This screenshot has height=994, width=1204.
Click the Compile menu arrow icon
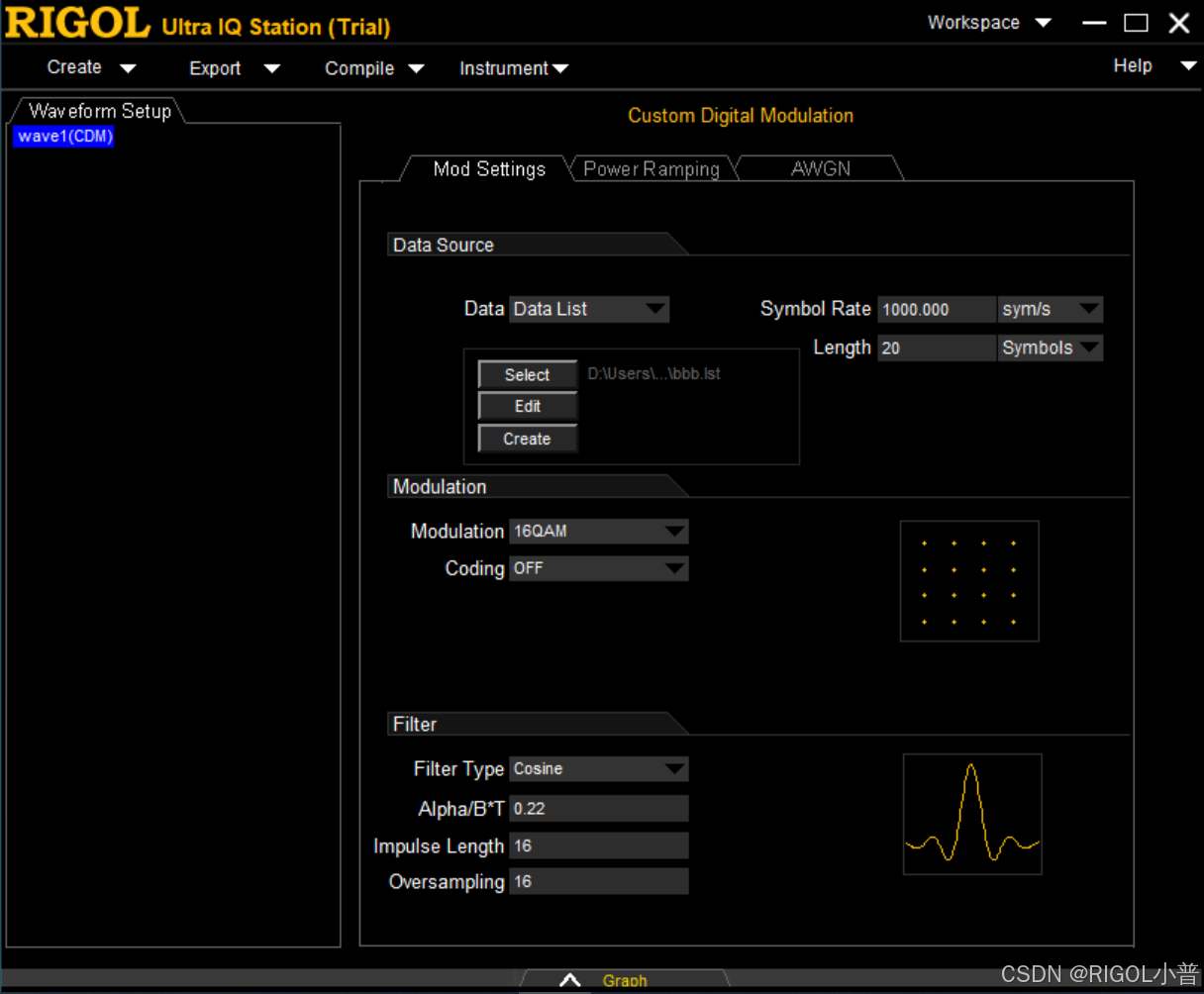pyautogui.click(x=416, y=69)
